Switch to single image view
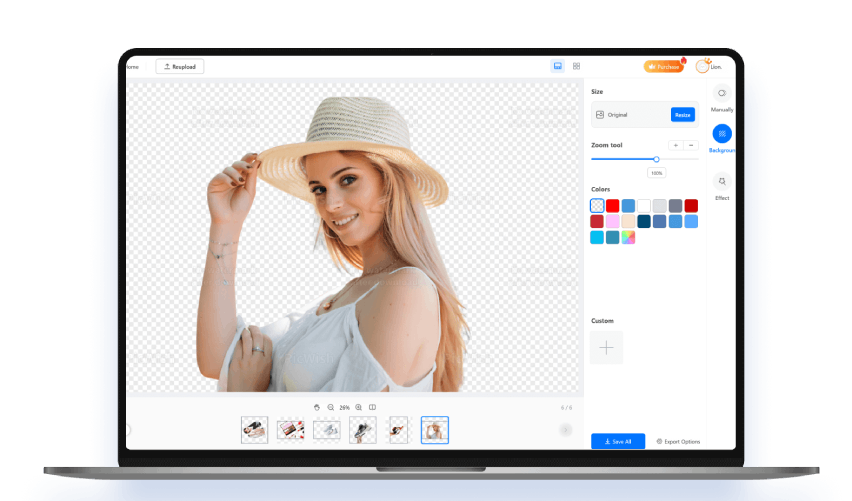The image size is (852, 501). [557, 66]
